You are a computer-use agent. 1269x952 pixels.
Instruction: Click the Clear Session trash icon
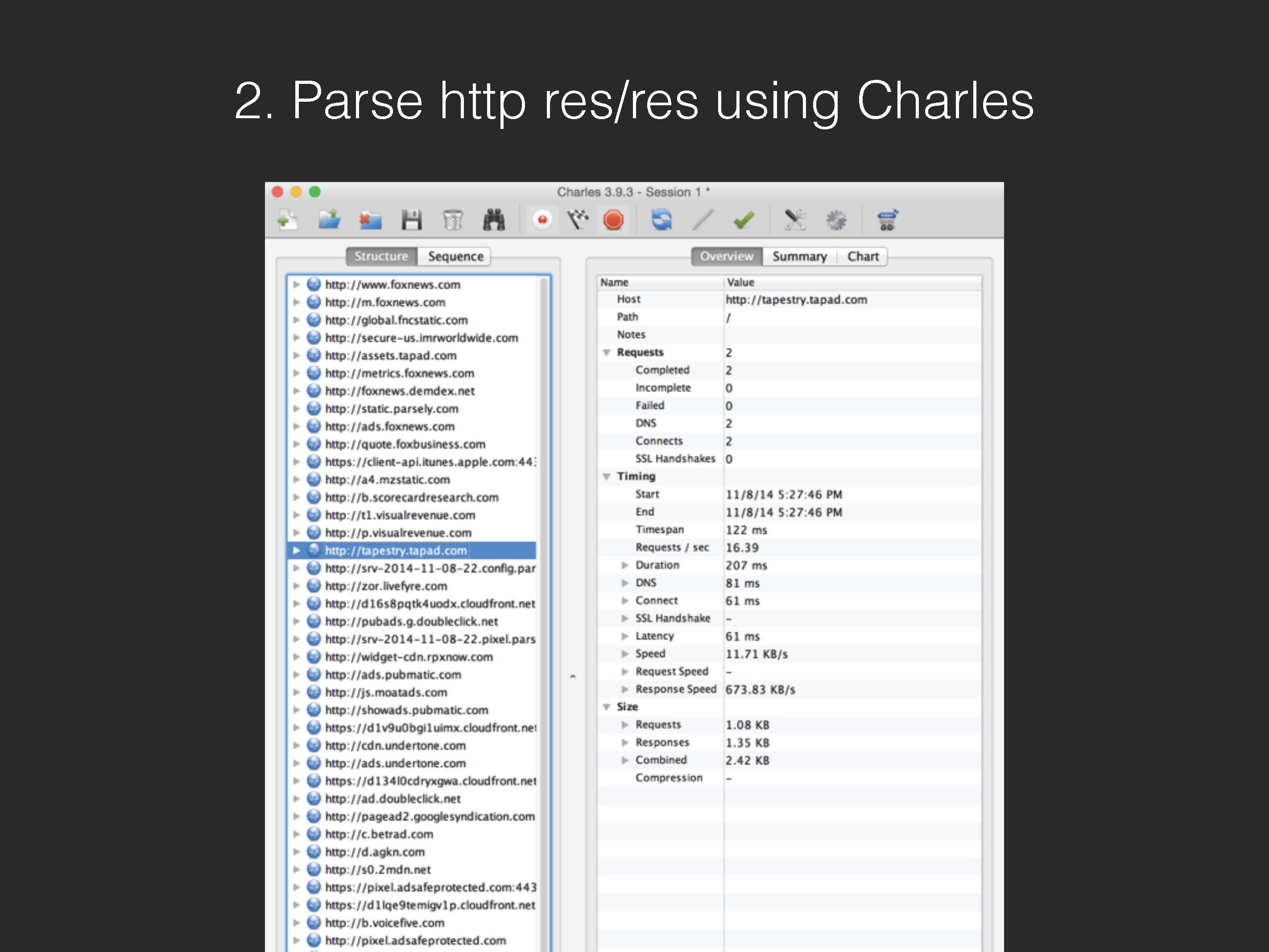(453, 220)
